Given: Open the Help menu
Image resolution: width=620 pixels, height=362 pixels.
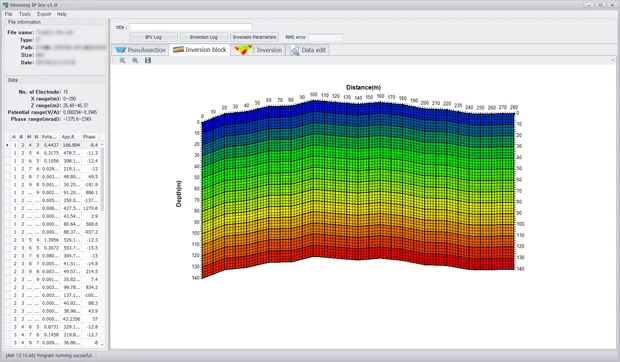Looking at the screenshot, I should (x=62, y=14).
